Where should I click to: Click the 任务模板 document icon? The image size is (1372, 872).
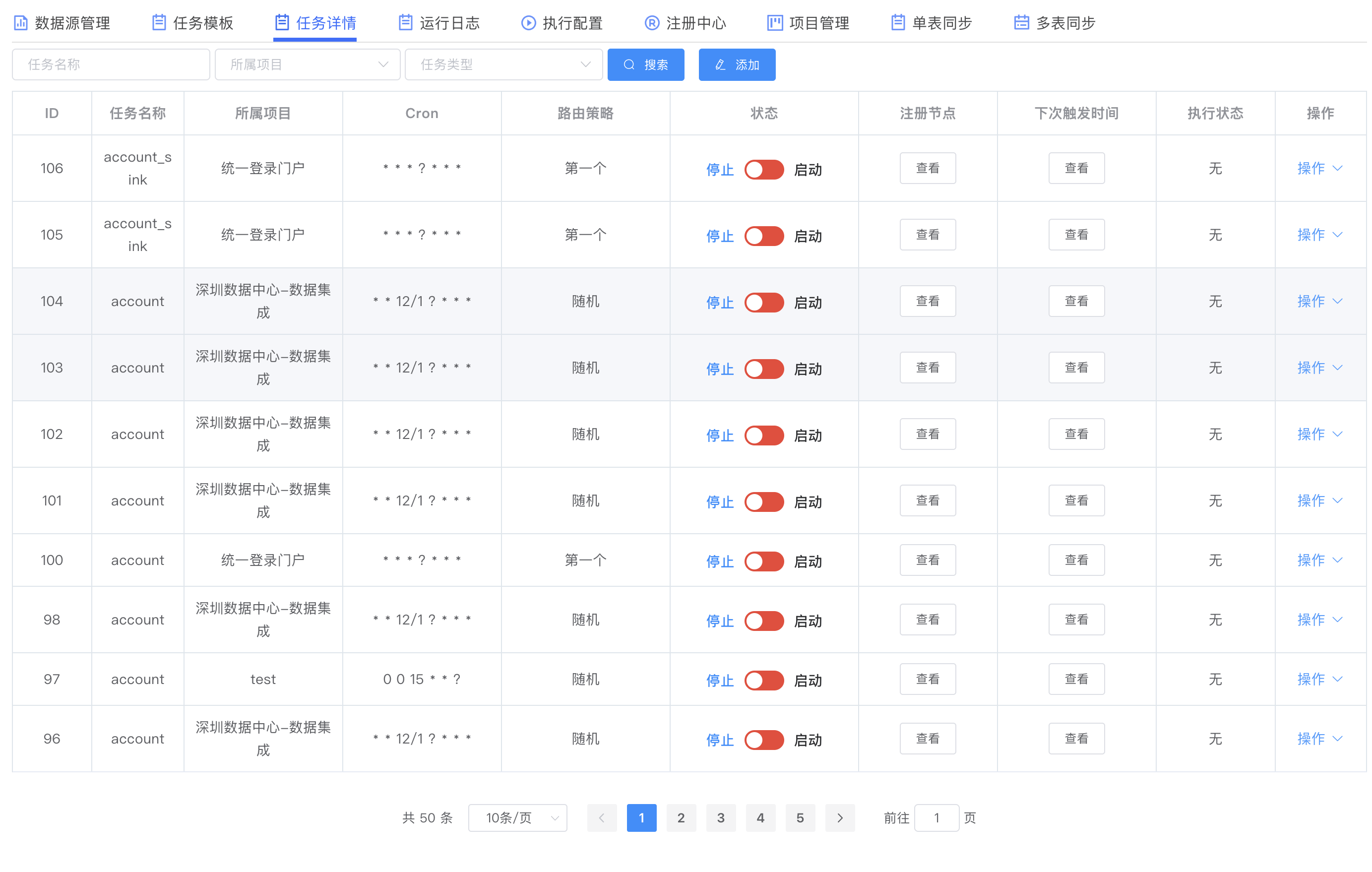click(159, 23)
